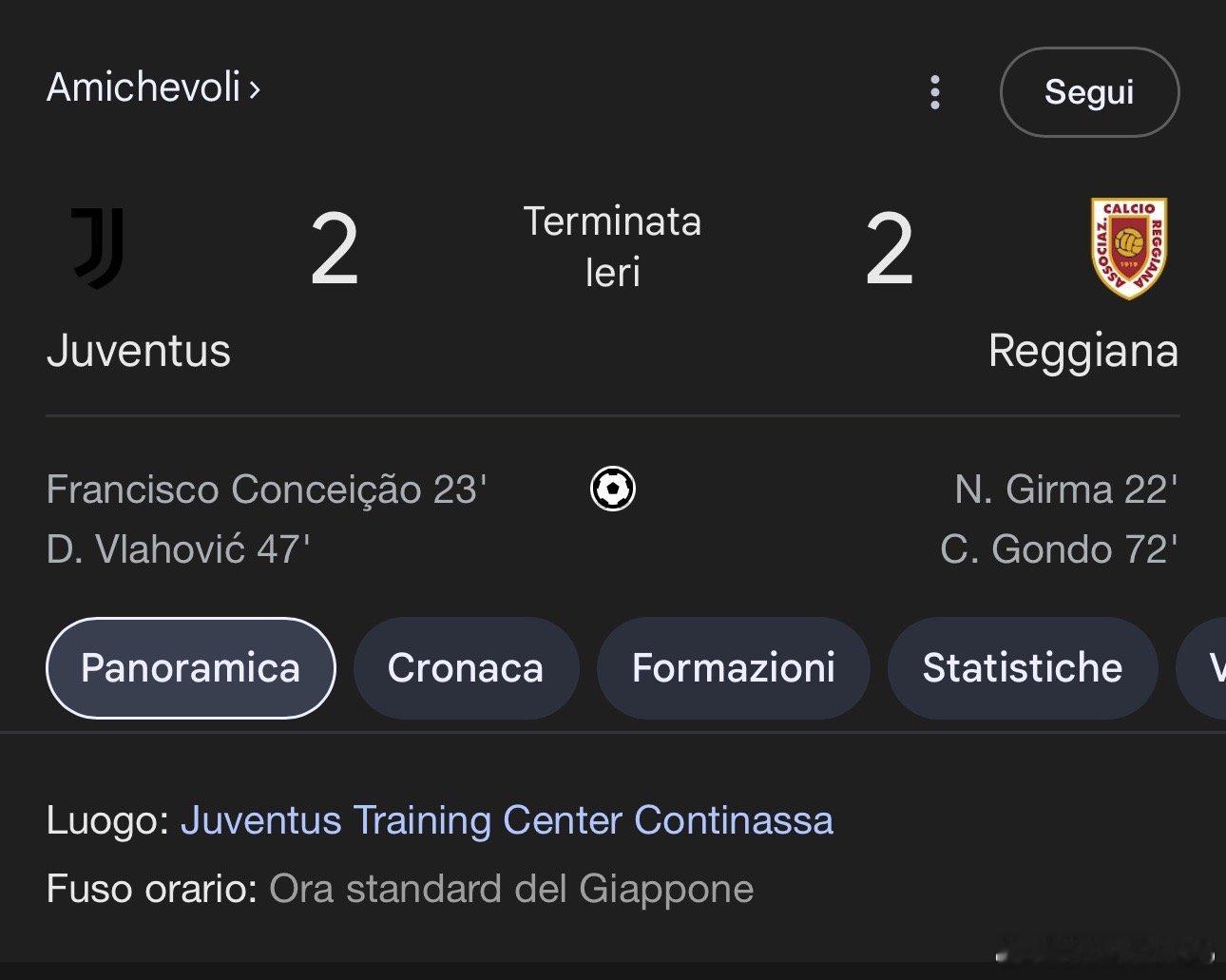
Task: Select scorer D. Vlahović 47'
Action: coord(178,549)
